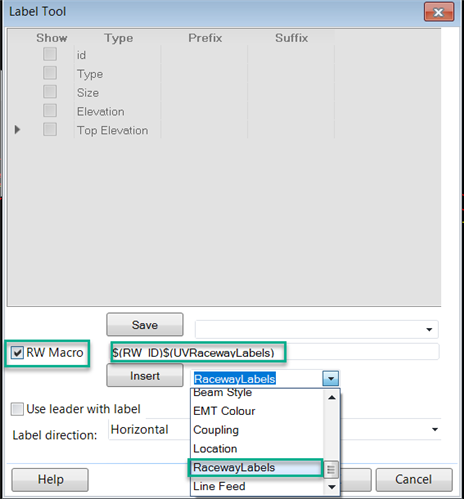The height and width of the screenshot is (499, 464).
Task: Uncheck the RW Macro checkbox
Action: click(x=17, y=353)
